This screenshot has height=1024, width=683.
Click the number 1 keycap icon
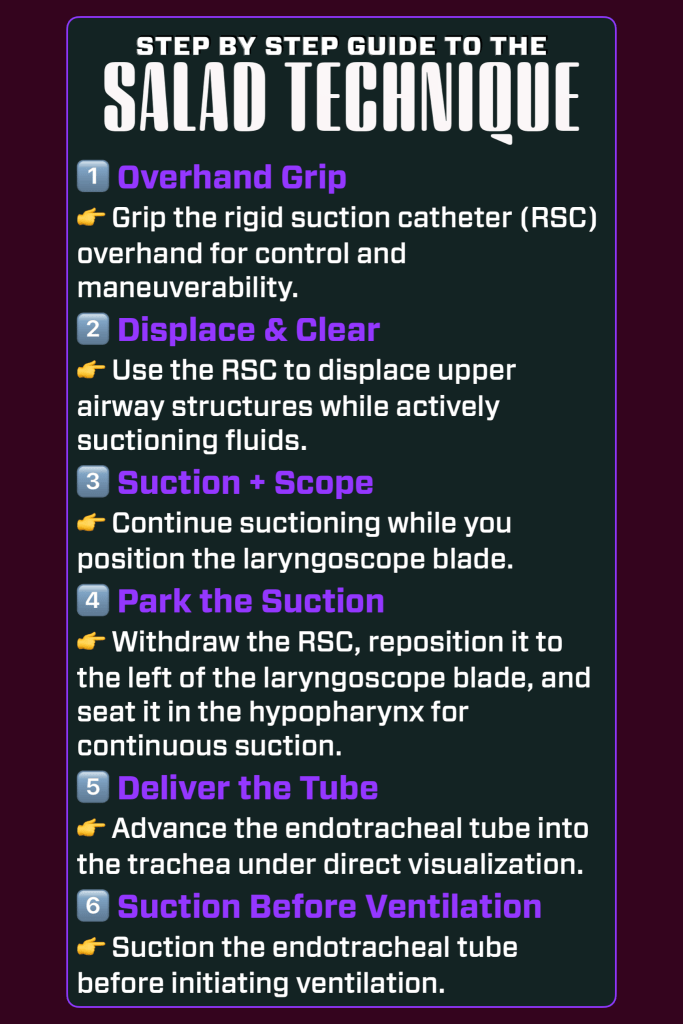[93, 178]
